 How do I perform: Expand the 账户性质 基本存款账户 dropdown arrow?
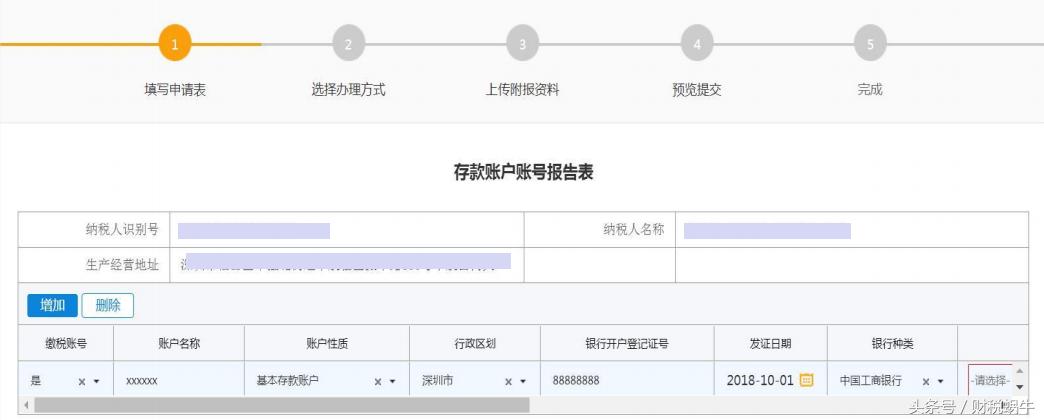(392, 381)
